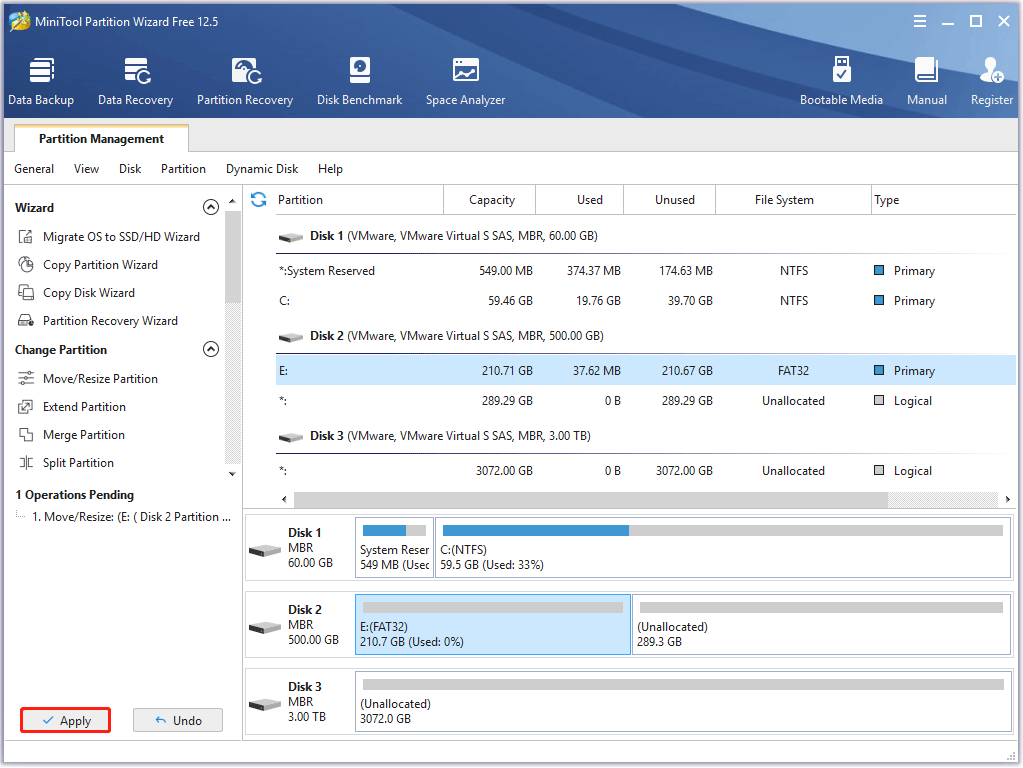
Task: Select the Disk 1 header row in the list
Action: [x=646, y=236]
